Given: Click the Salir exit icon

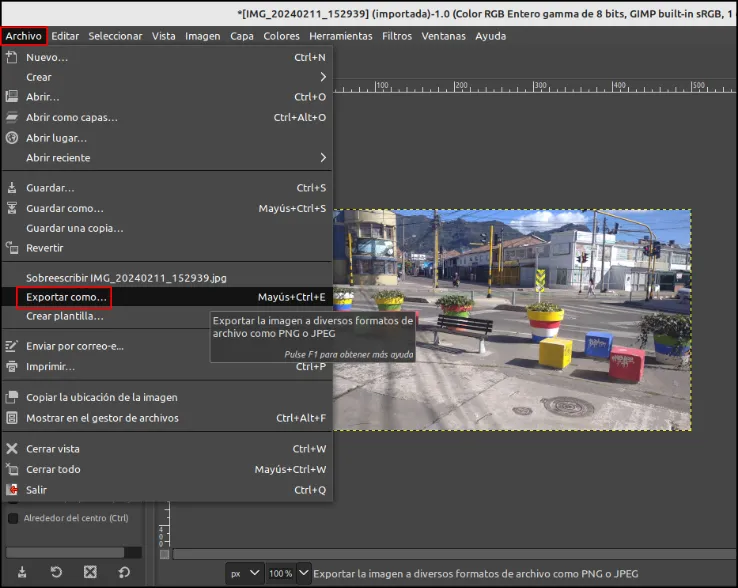Looking at the screenshot, I should pyautogui.click(x=12, y=490).
